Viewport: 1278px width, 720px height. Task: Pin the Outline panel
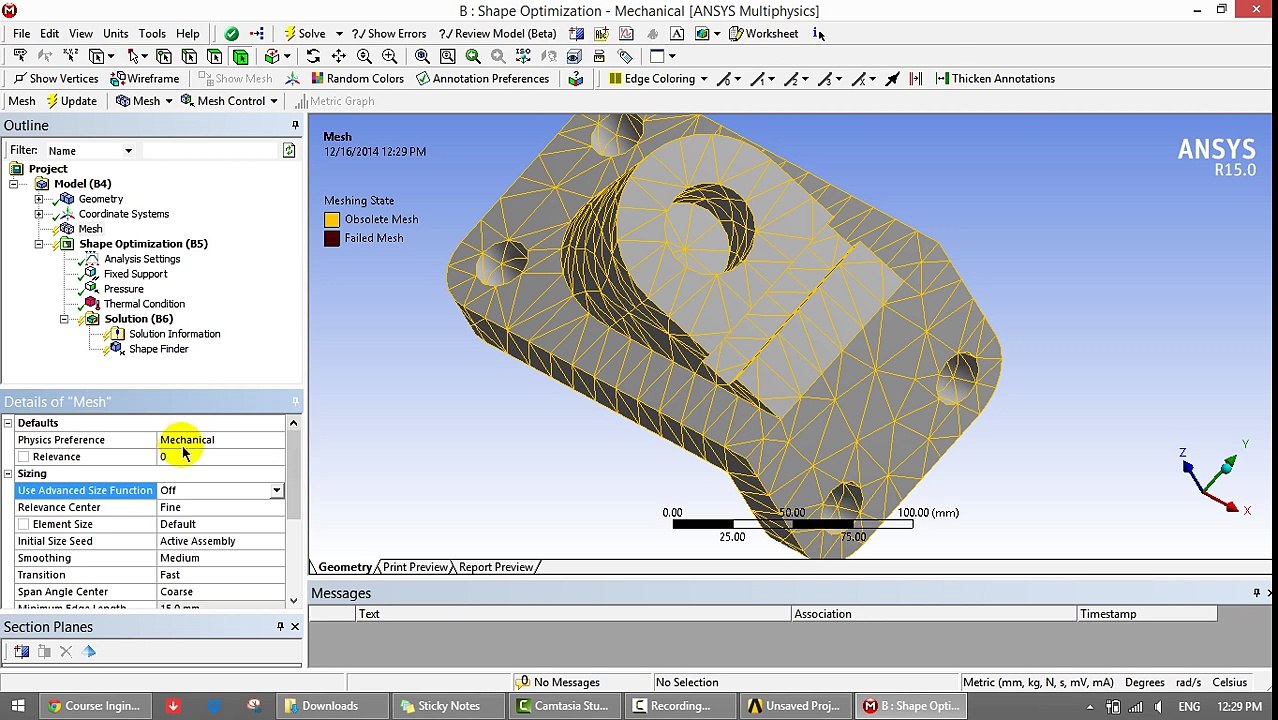[x=295, y=125]
